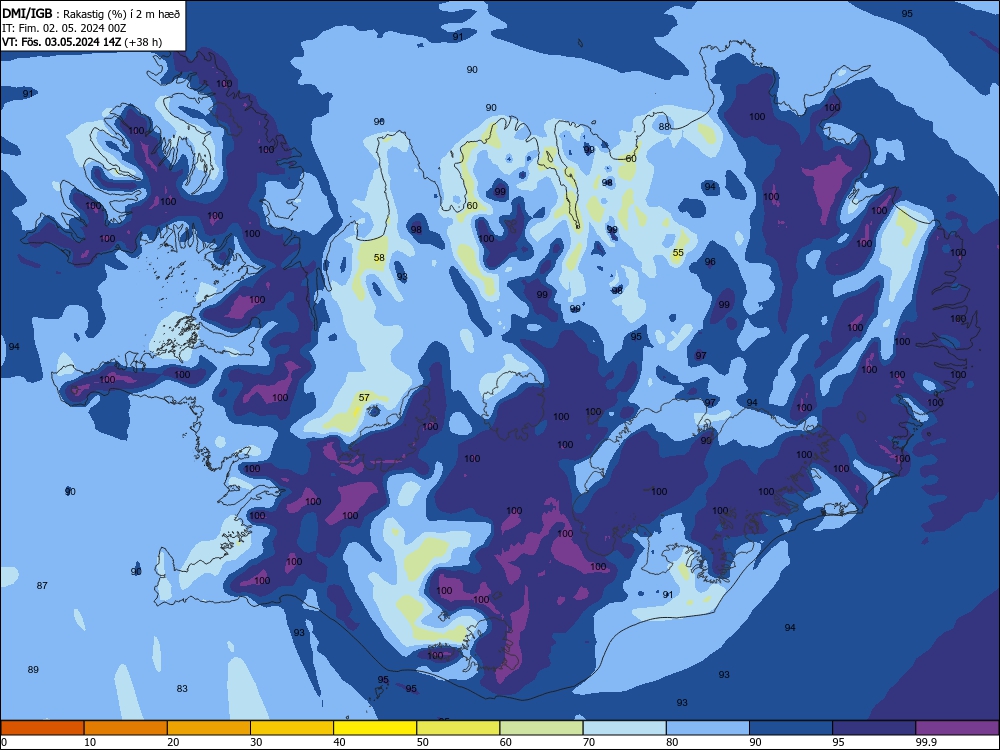Choose the golden 30–40 legend swatch
Screen dimensions: 1000x750
[292, 728]
